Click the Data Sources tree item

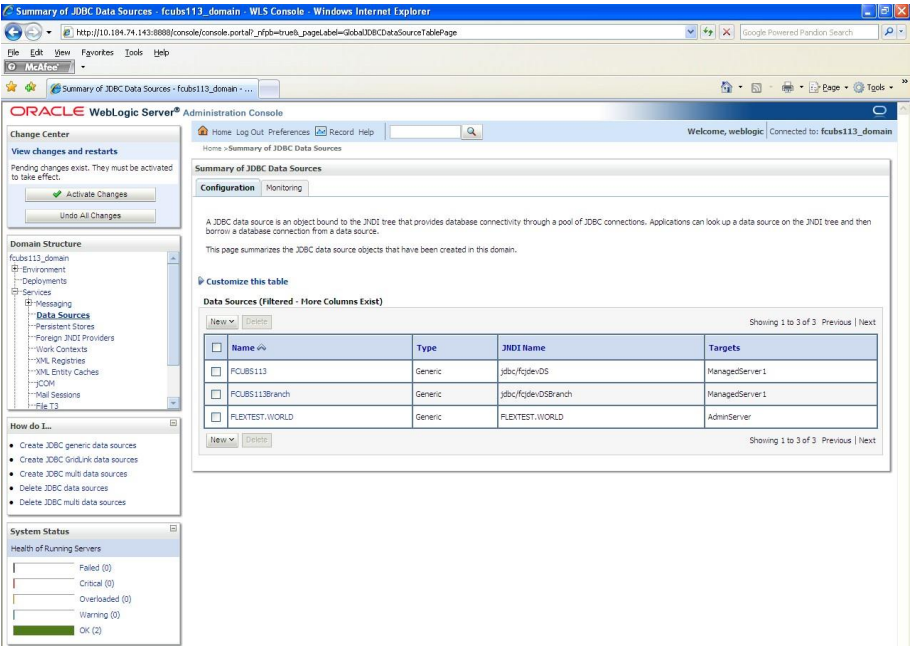tap(63, 315)
